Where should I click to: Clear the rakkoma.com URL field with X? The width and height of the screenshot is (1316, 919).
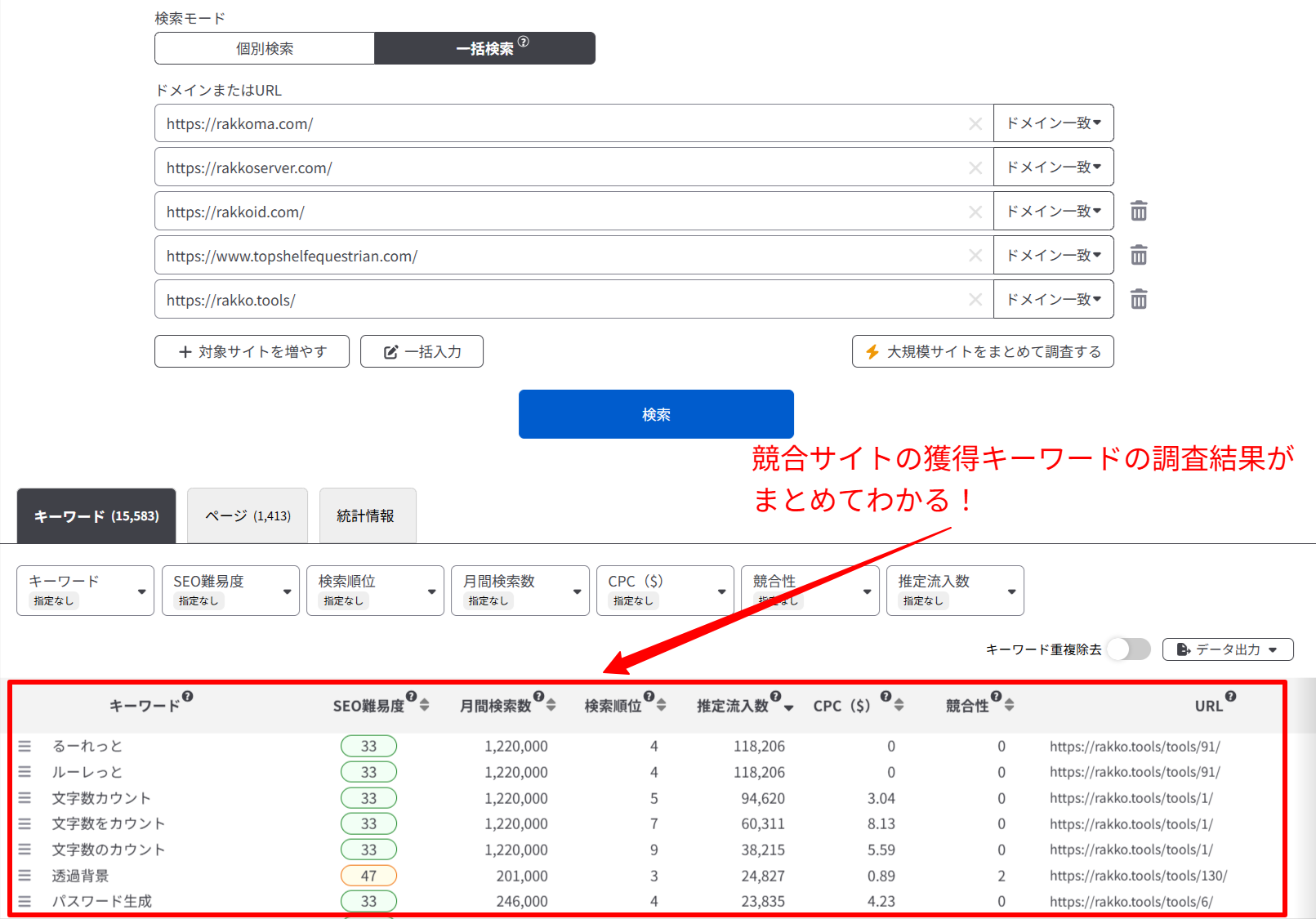pos(975,124)
